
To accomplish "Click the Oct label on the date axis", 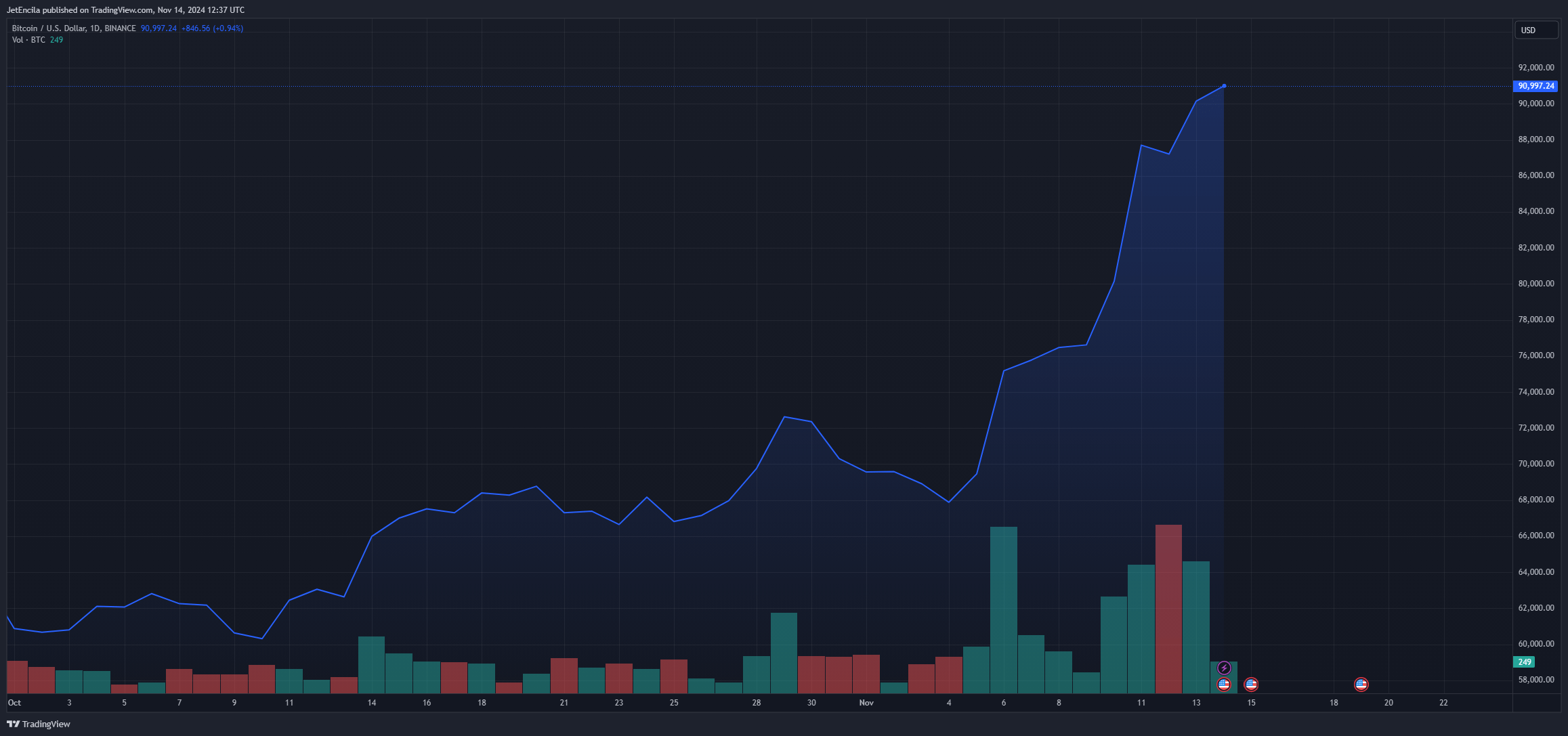I will (14, 703).
